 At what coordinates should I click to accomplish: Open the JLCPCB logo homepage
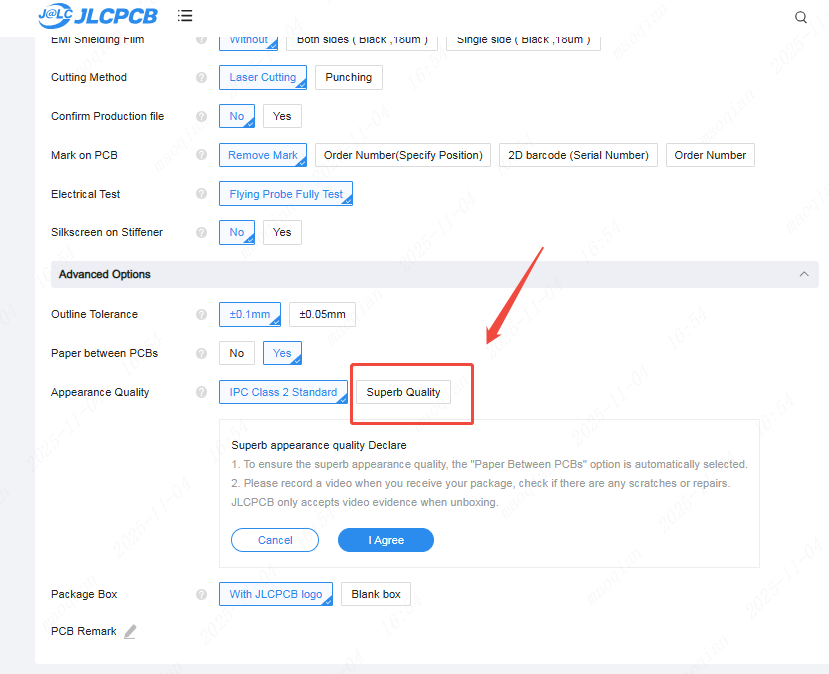[x=98, y=15]
